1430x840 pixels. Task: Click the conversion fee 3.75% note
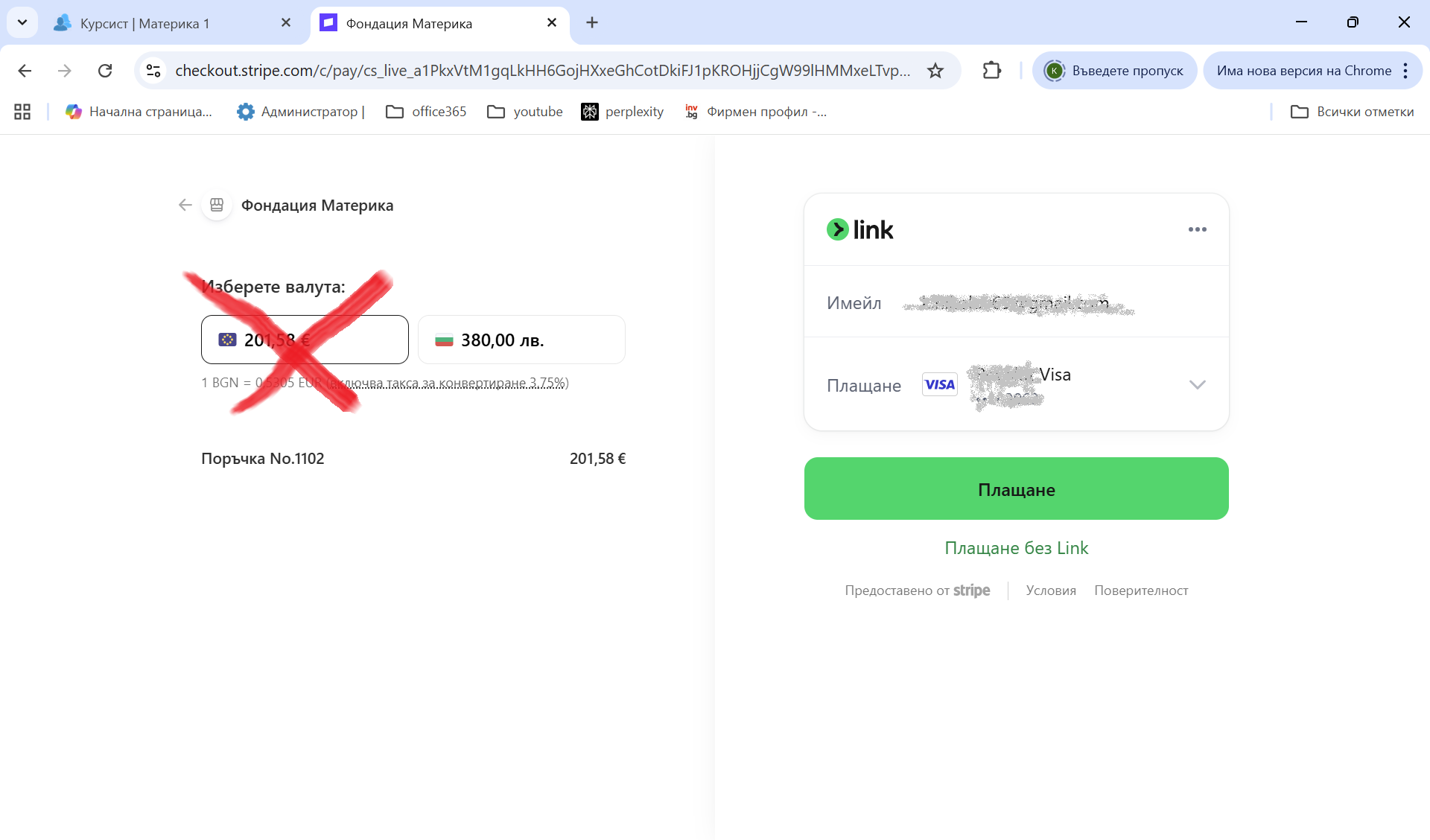[x=449, y=383]
